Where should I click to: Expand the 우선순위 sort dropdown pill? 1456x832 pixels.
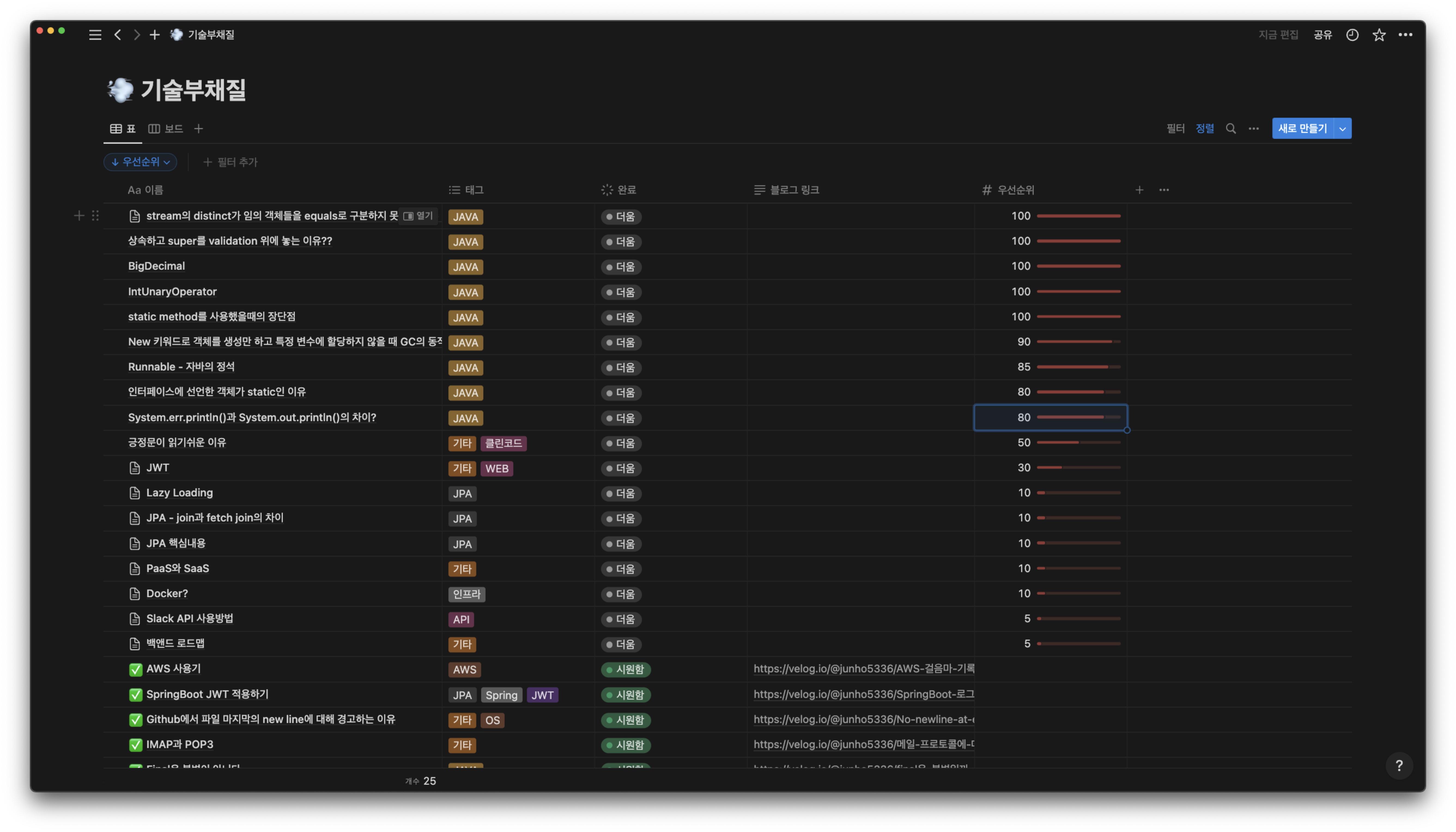(141, 162)
